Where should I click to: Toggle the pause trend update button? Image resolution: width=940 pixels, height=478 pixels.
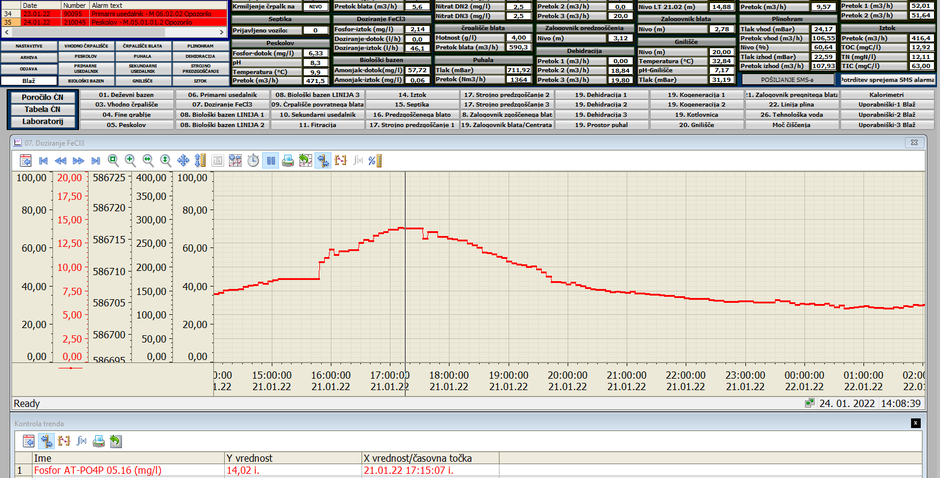click(x=271, y=160)
